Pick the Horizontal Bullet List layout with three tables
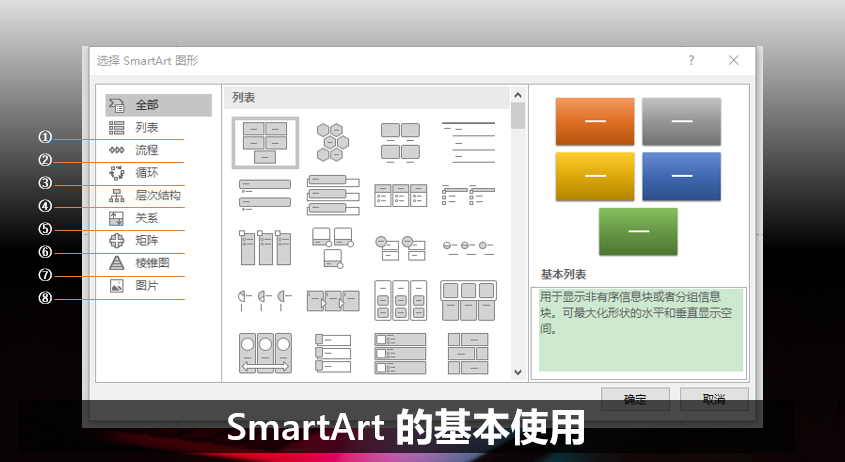This screenshot has height=462, width=845. pos(400,195)
